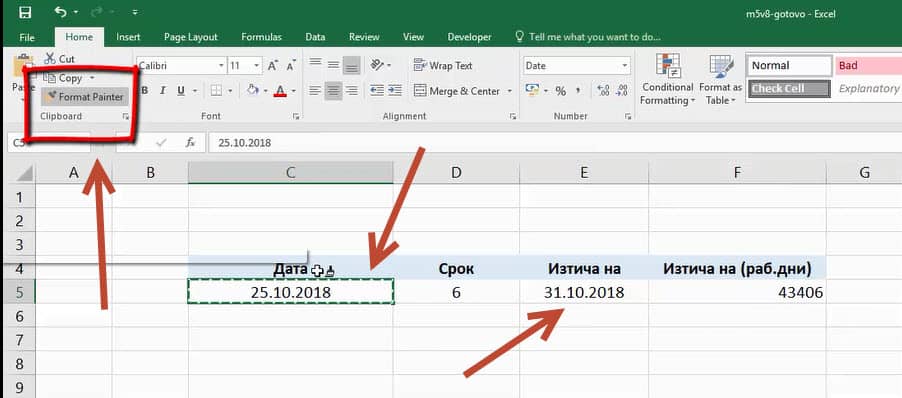The height and width of the screenshot is (398, 902).
Task: Activate the Format Painter brush
Action: (85, 97)
